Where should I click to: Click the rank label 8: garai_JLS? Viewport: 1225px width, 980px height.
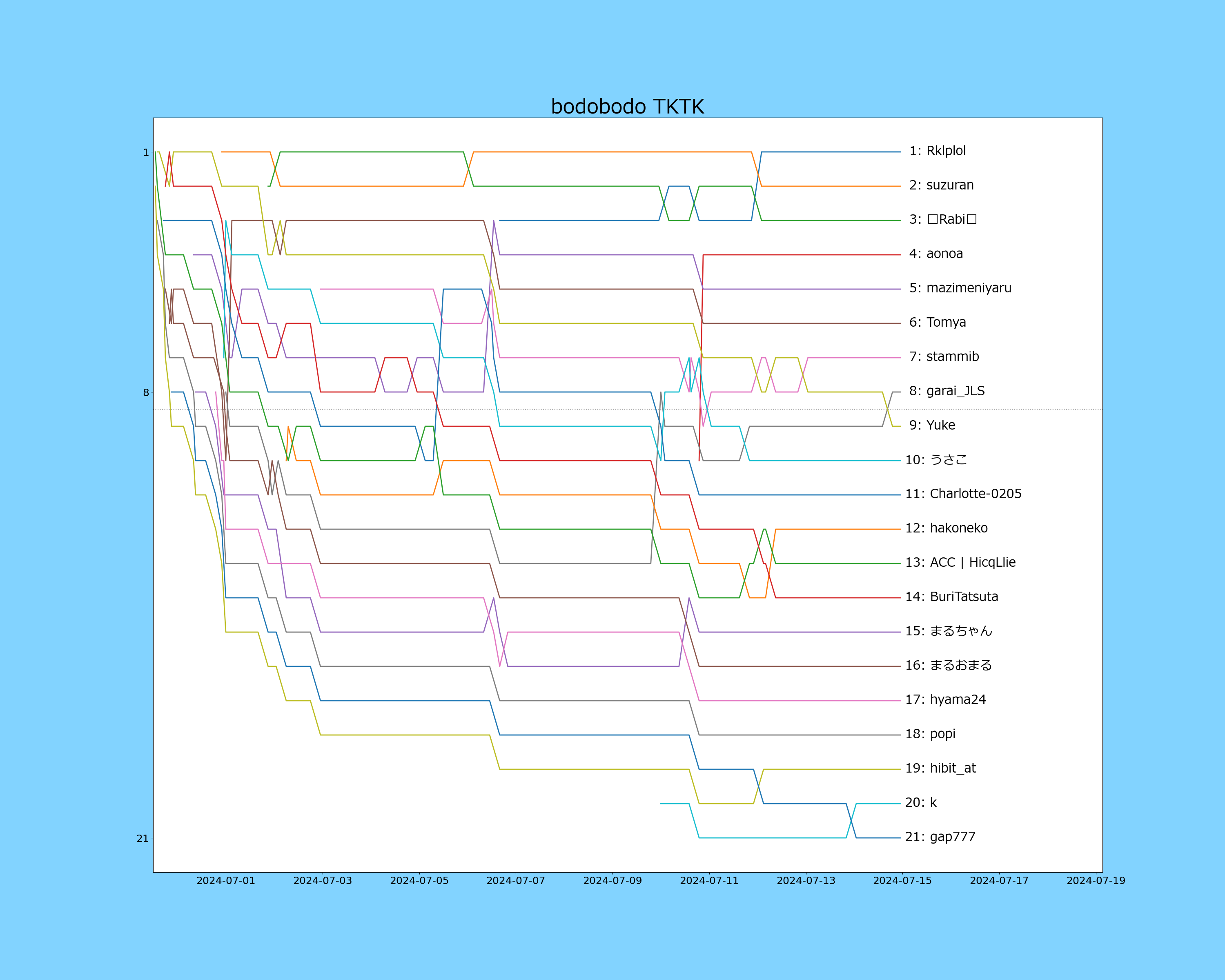(947, 391)
